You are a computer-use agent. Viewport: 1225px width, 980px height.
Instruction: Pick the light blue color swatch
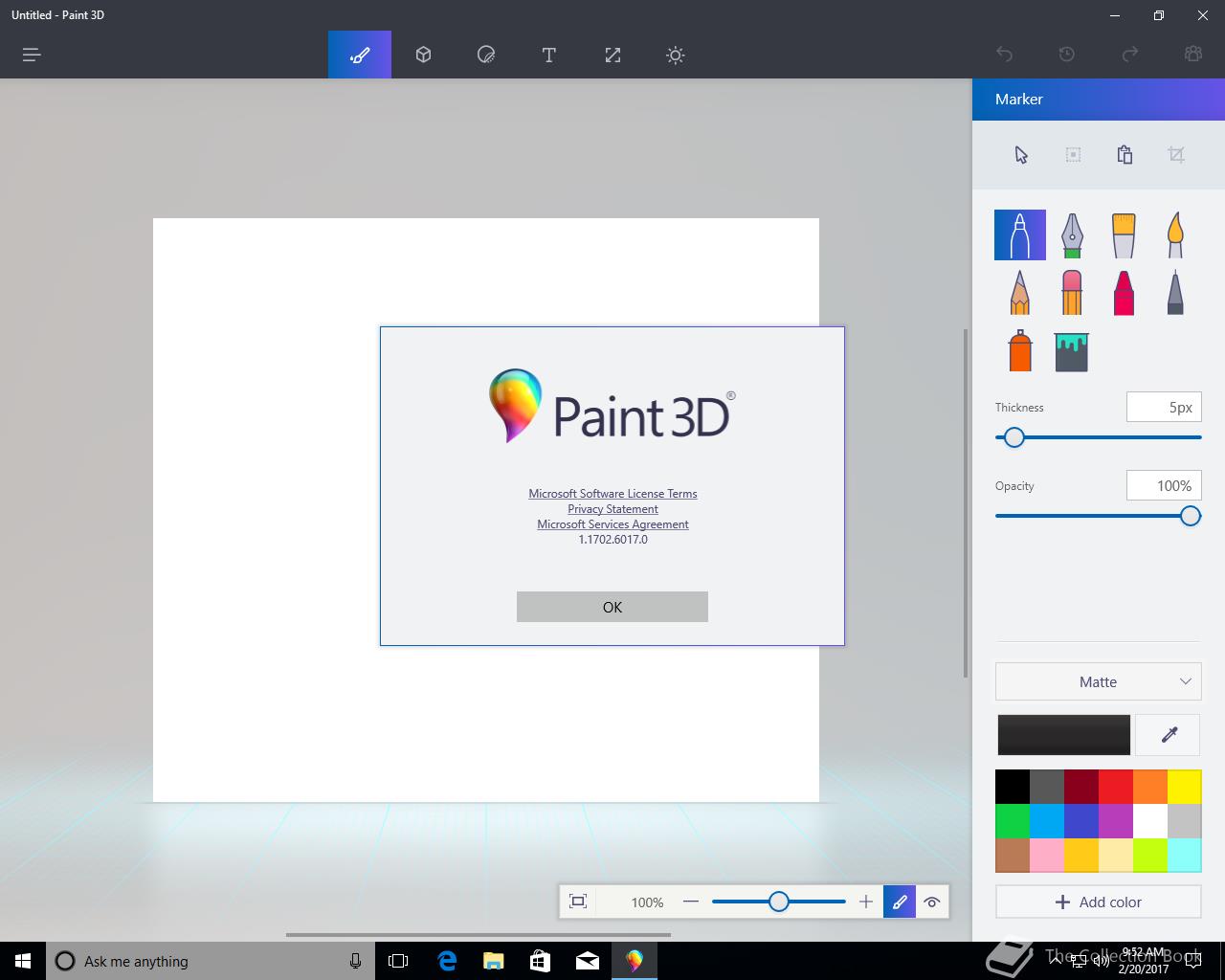[x=1047, y=821]
